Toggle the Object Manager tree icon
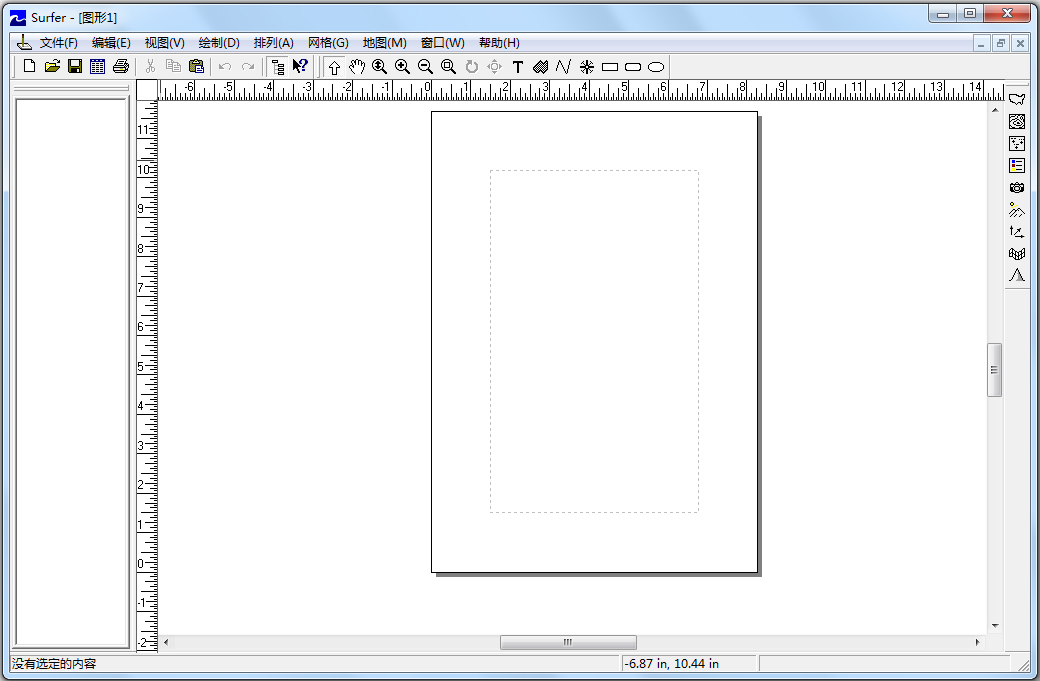1040x681 pixels. [278, 67]
